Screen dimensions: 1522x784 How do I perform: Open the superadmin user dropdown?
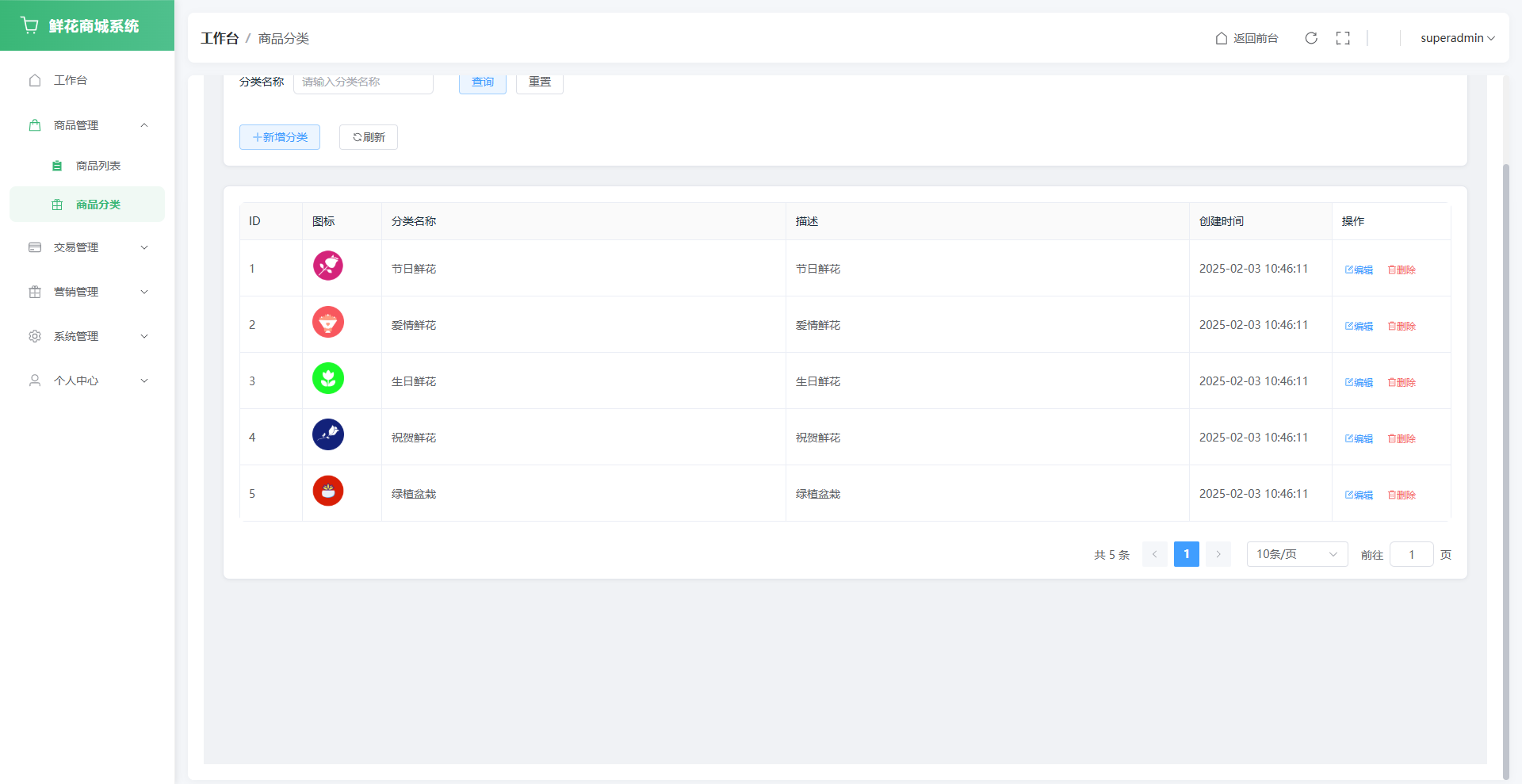point(1456,38)
